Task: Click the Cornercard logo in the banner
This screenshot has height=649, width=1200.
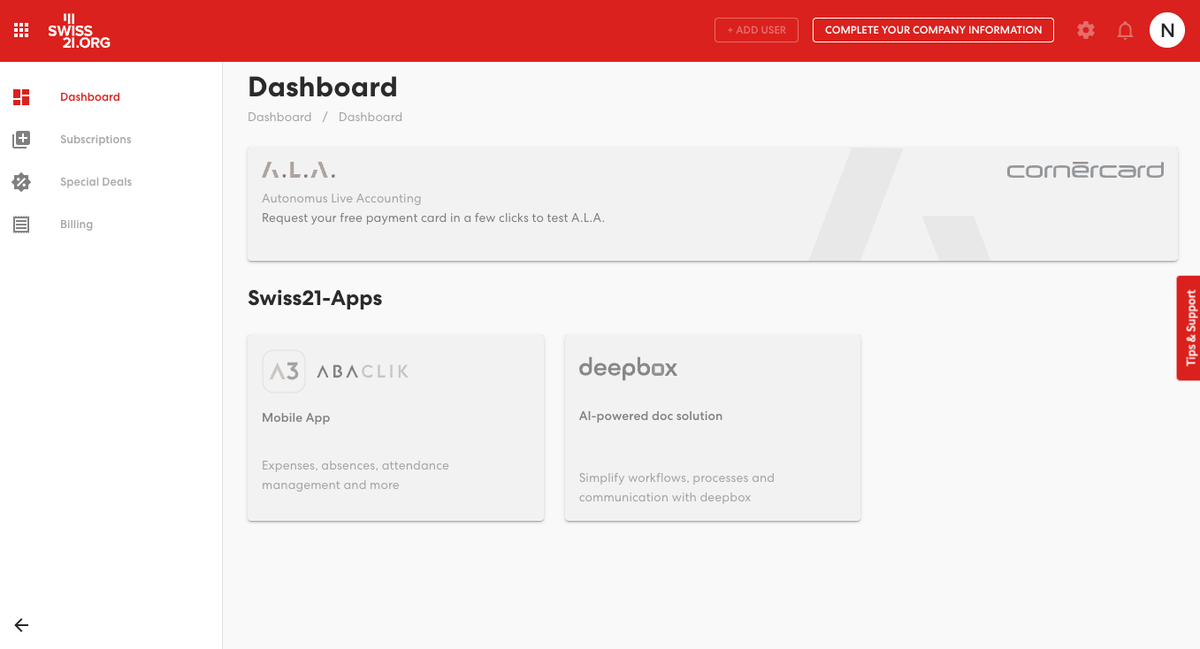Action: [x=1085, y=170]
